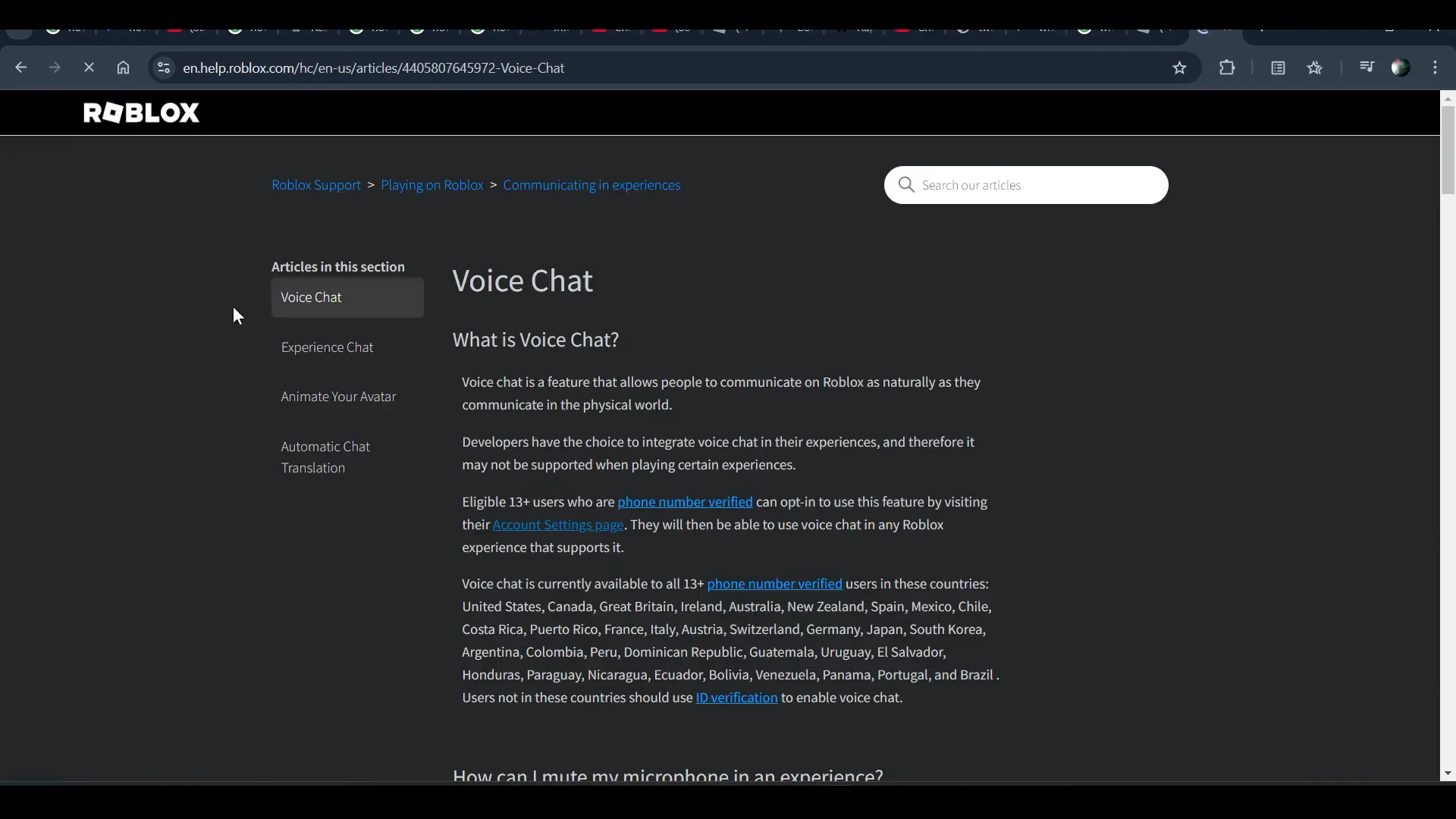Click the scrollbar up arrow
Screen dimensions: 1456x819
coord(1448,99)
